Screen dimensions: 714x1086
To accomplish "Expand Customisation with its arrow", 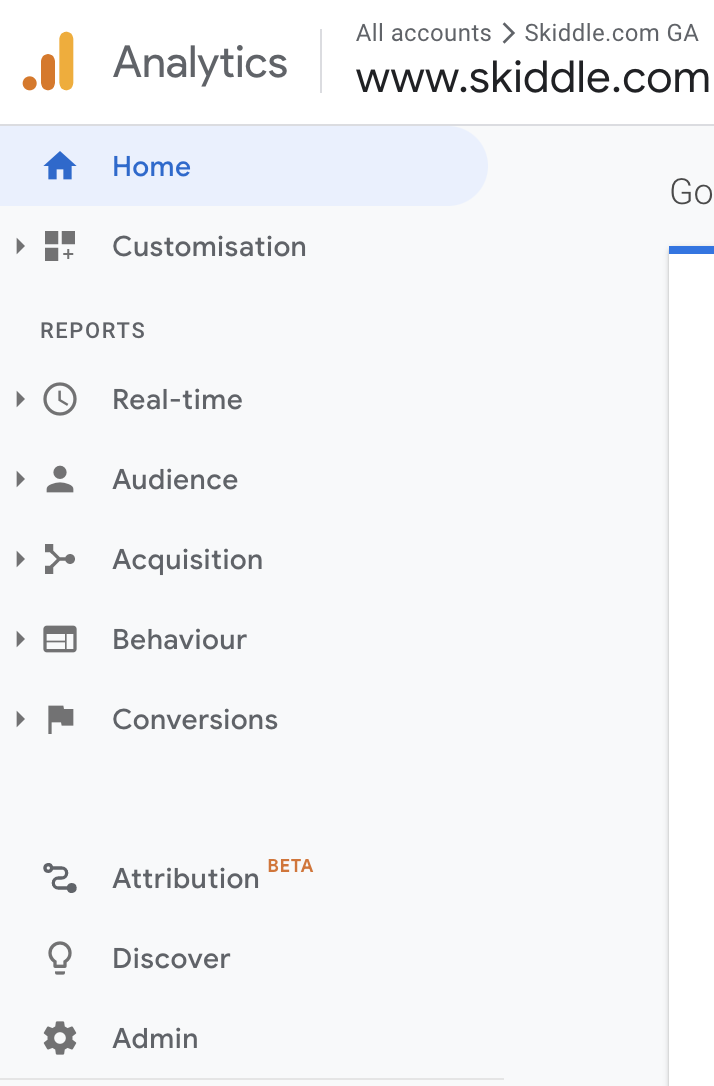I will [20, 246].
